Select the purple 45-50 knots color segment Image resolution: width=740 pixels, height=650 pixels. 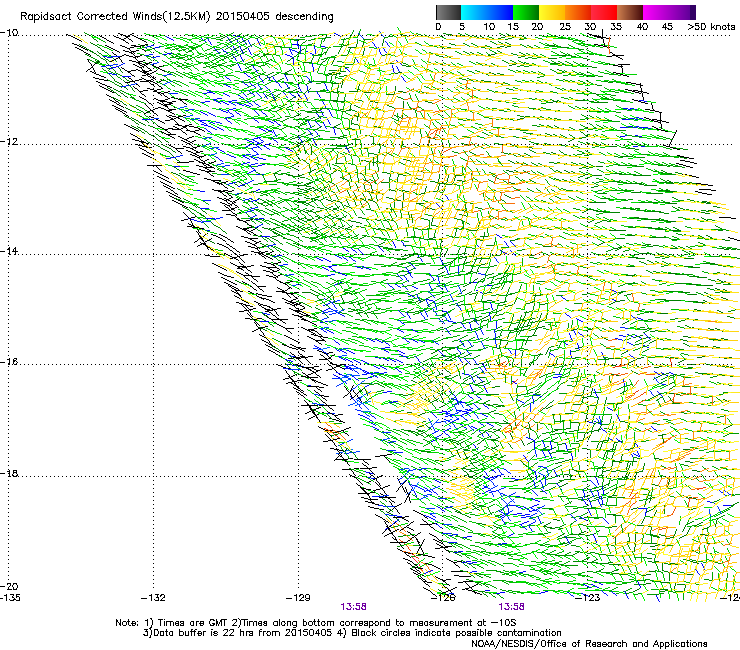pos(682,12)
